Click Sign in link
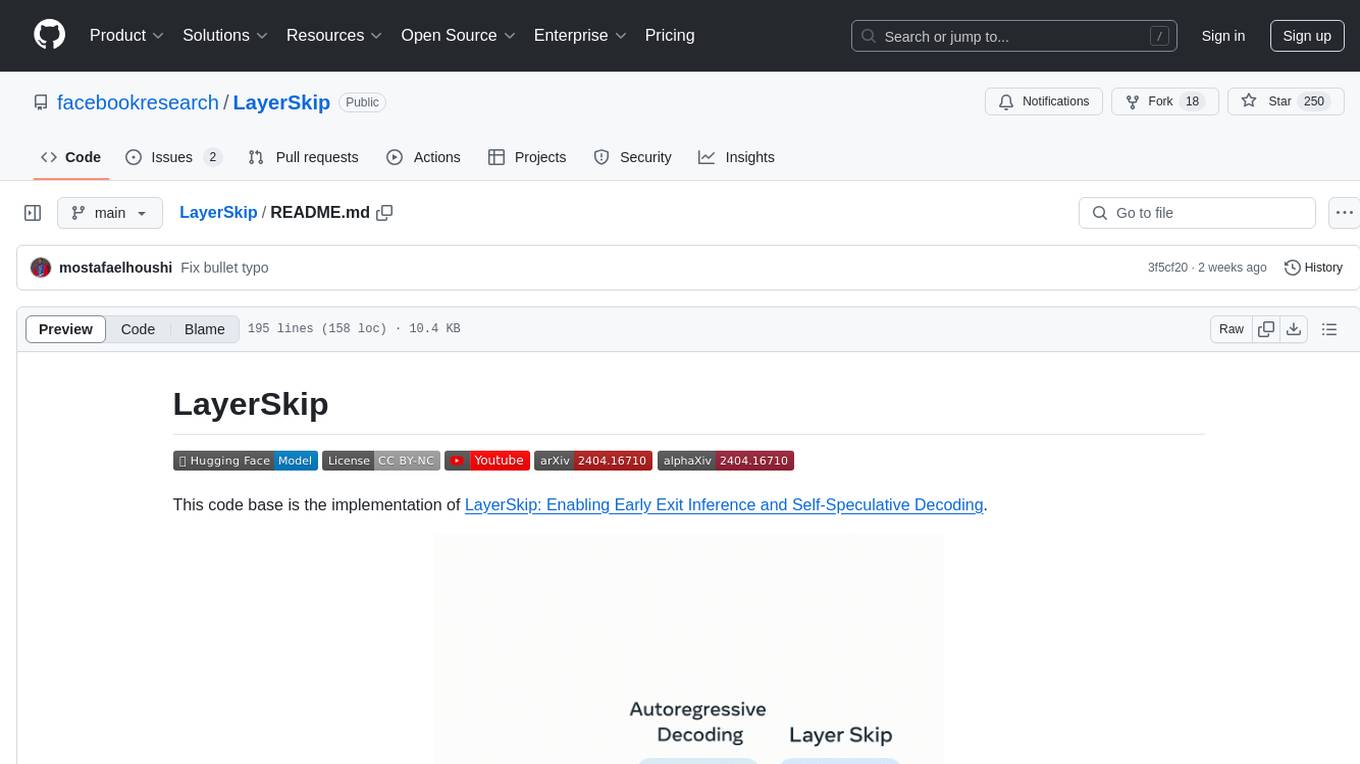 point(1223,36)
